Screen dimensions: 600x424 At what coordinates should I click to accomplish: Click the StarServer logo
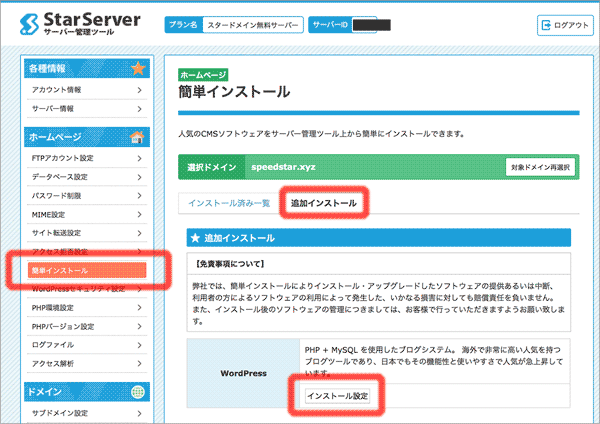80,24
